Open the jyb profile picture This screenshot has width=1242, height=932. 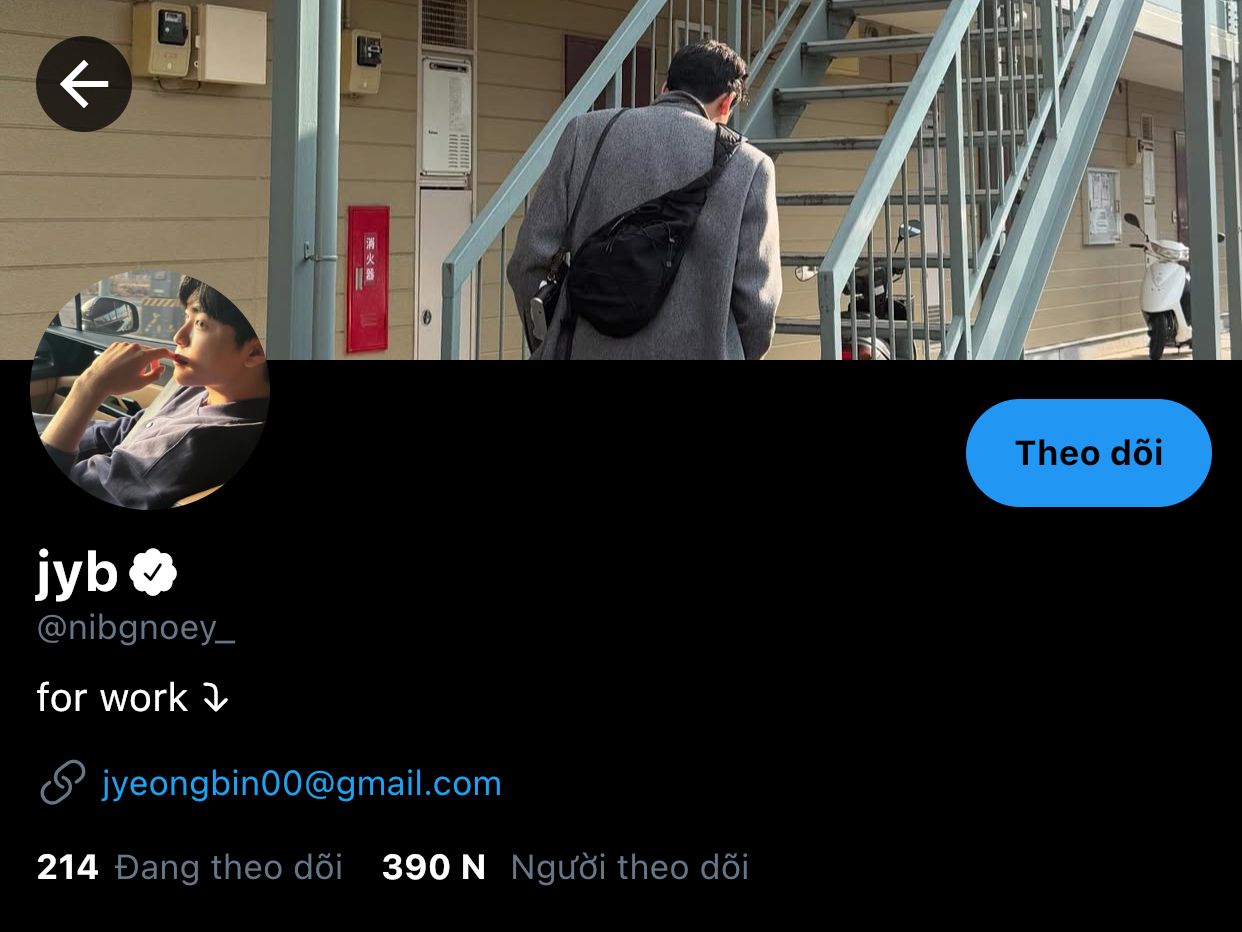tap(150, 390)
